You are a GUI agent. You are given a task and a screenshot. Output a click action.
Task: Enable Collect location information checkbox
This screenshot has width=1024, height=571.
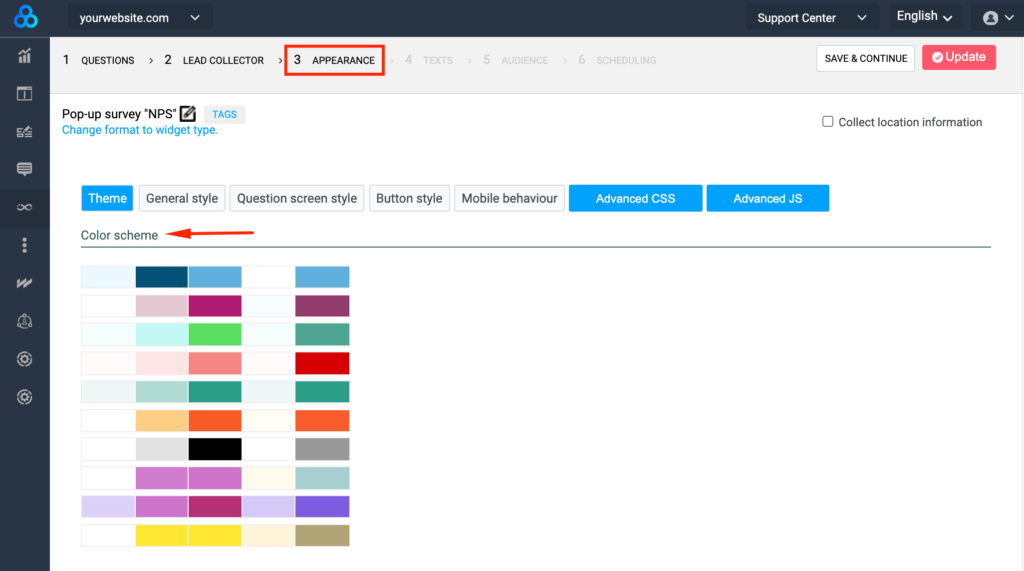pos(828,122)
